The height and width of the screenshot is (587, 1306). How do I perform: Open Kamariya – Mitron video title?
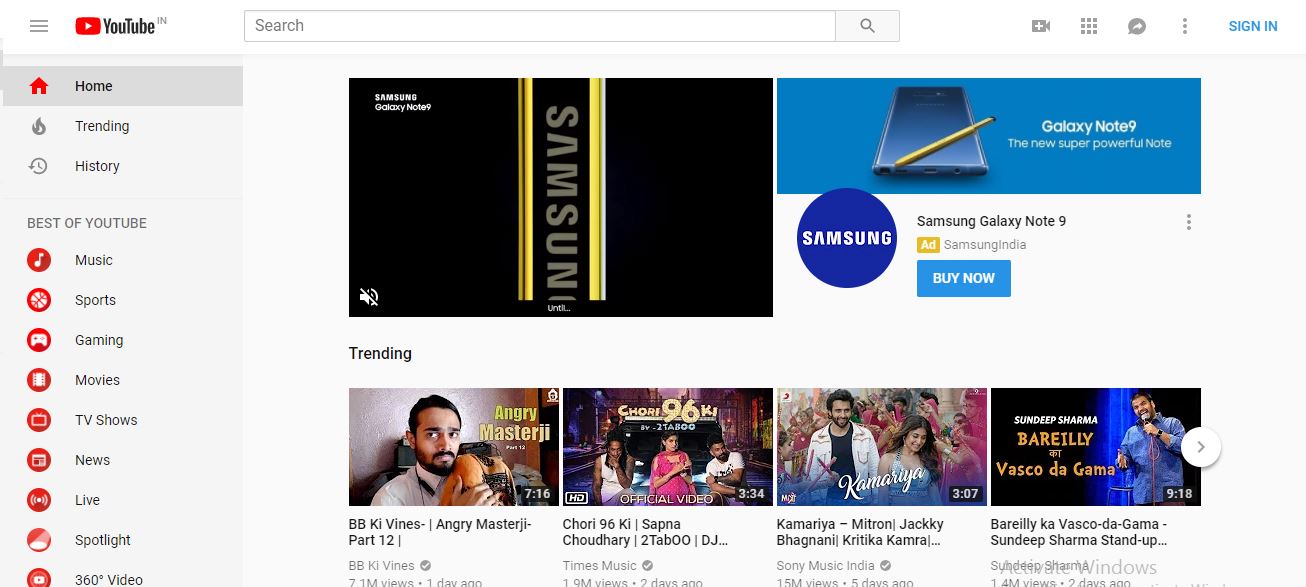coord(860,532)
